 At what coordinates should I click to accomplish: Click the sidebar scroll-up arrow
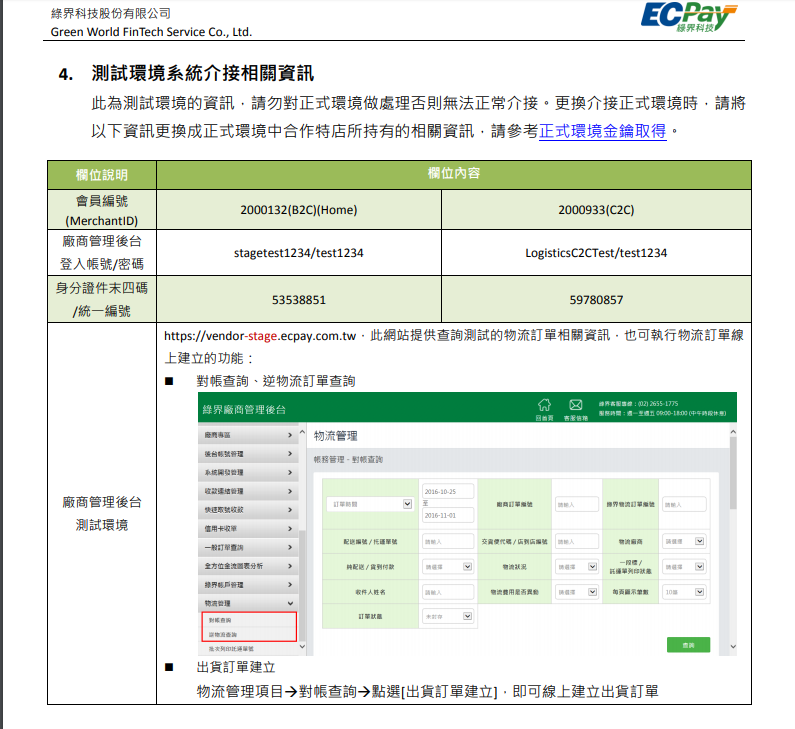[x=302, y=432]
